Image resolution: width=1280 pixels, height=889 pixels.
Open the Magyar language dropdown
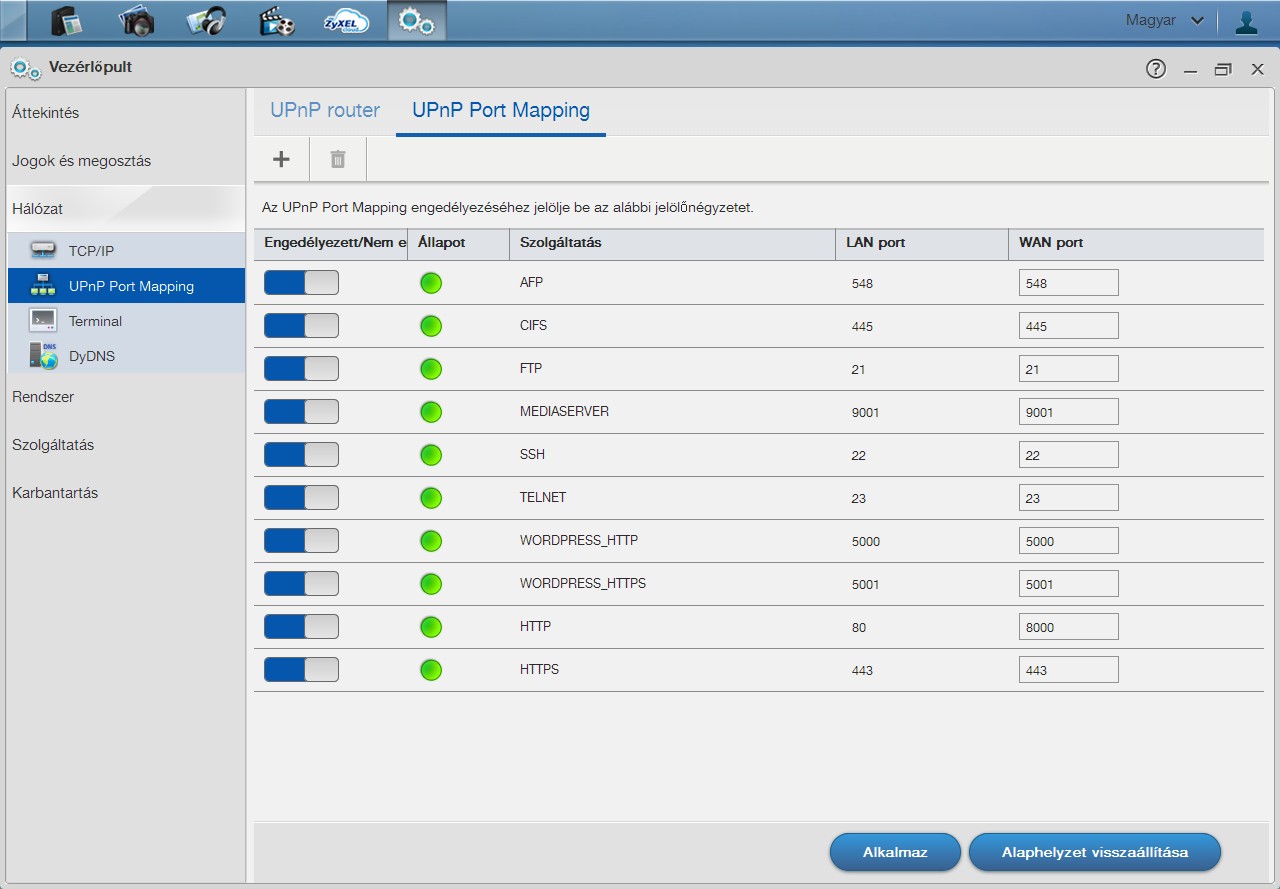click(x=1164, y=21)
